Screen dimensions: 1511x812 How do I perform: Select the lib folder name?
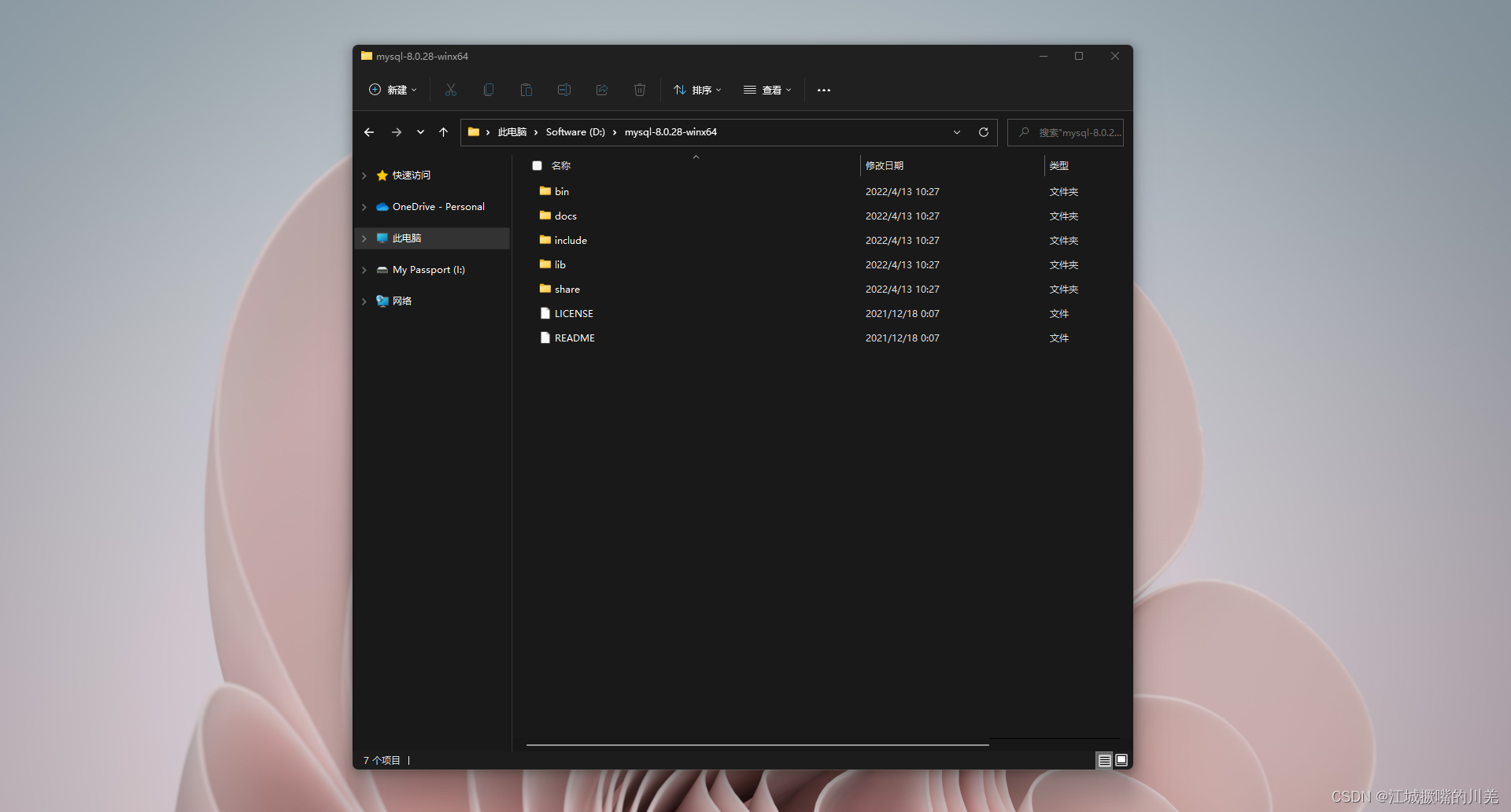tap(560, 265)
